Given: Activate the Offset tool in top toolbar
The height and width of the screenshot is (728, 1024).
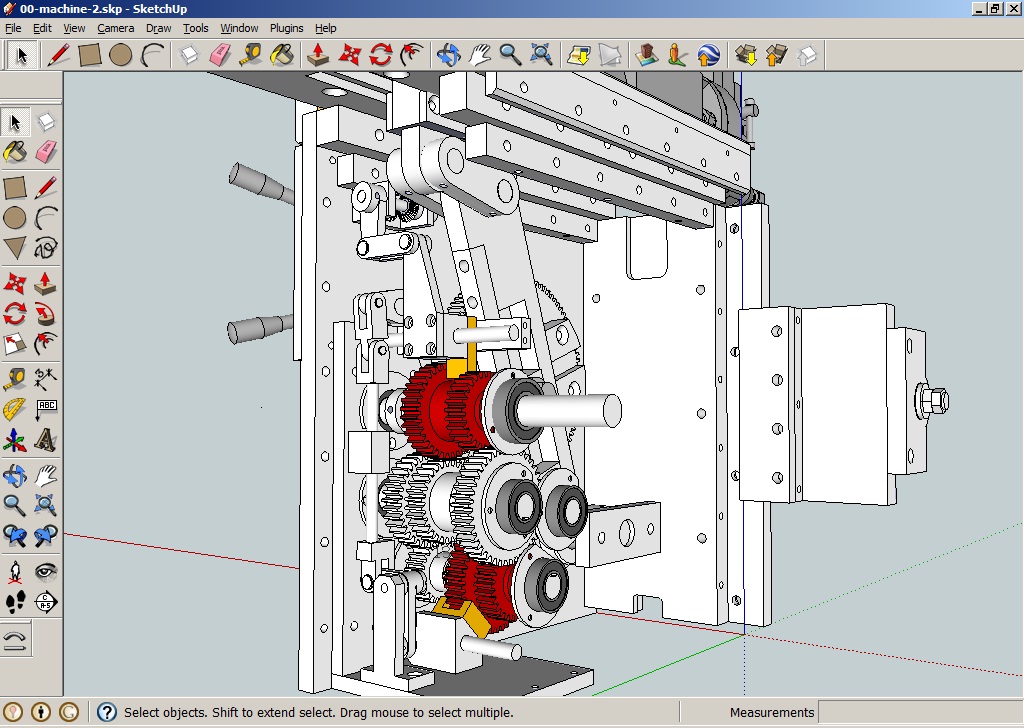Looking at the screenshot, I should click(412, 55).
